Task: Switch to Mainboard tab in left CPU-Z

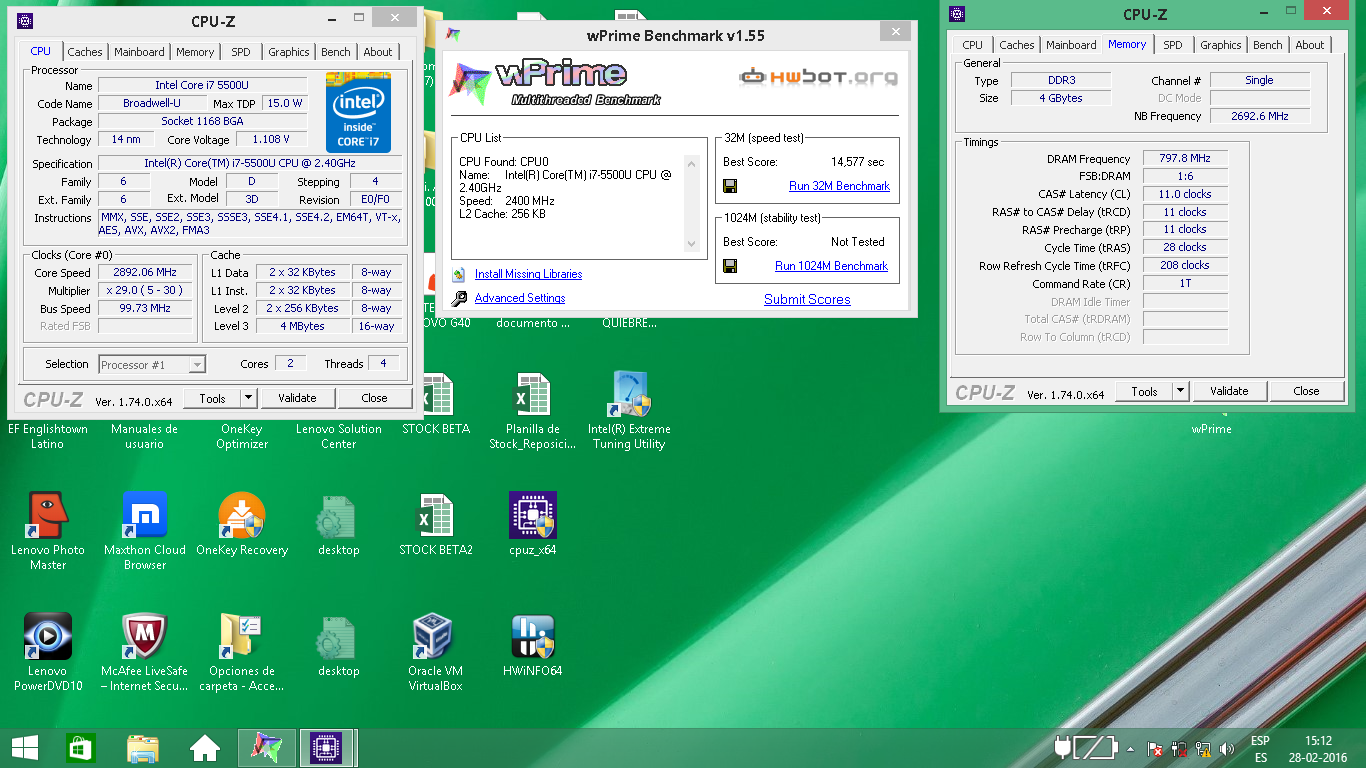Action: point(139,52)
